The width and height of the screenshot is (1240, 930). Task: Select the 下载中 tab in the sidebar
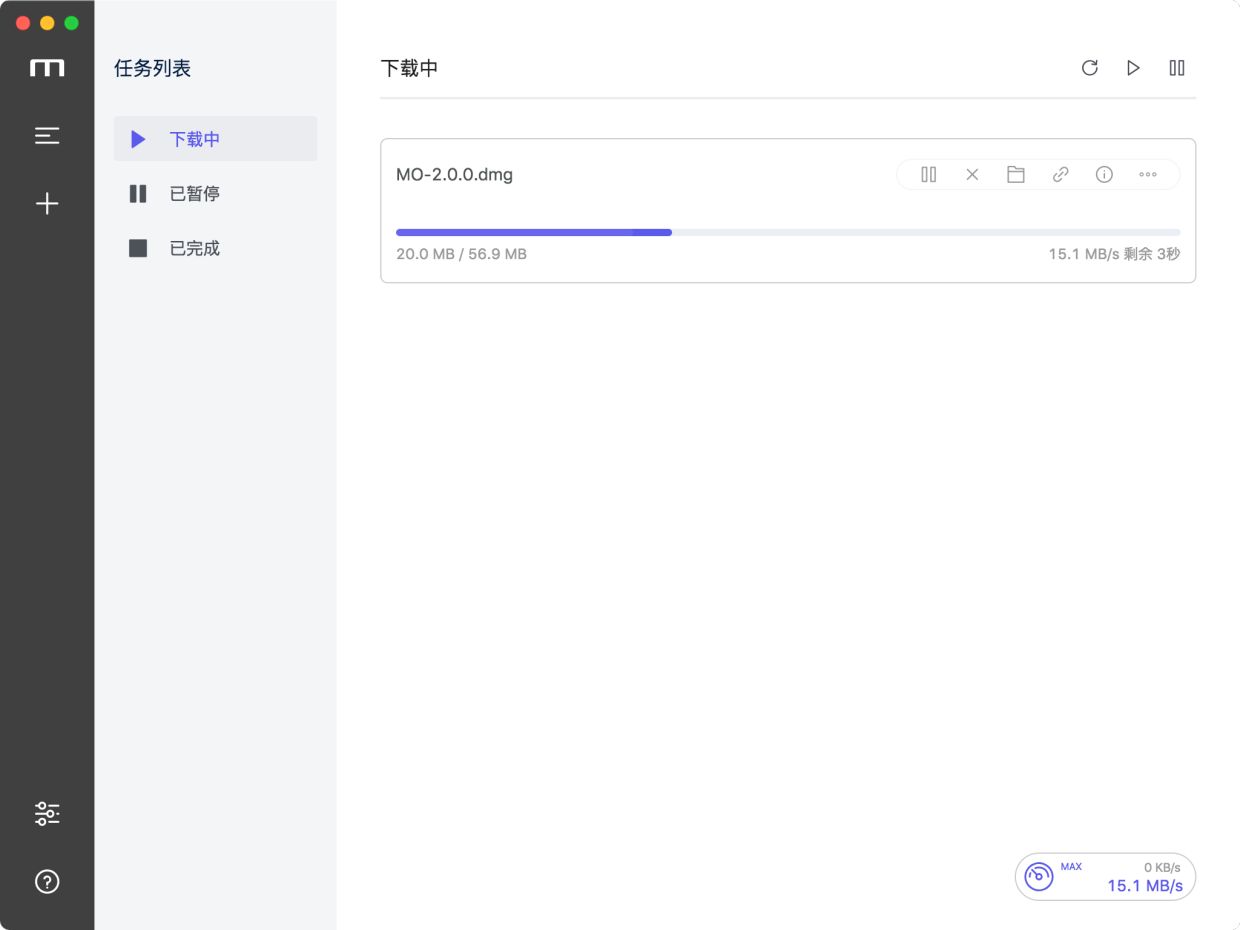pyautogui.click(x=215, y=139)
